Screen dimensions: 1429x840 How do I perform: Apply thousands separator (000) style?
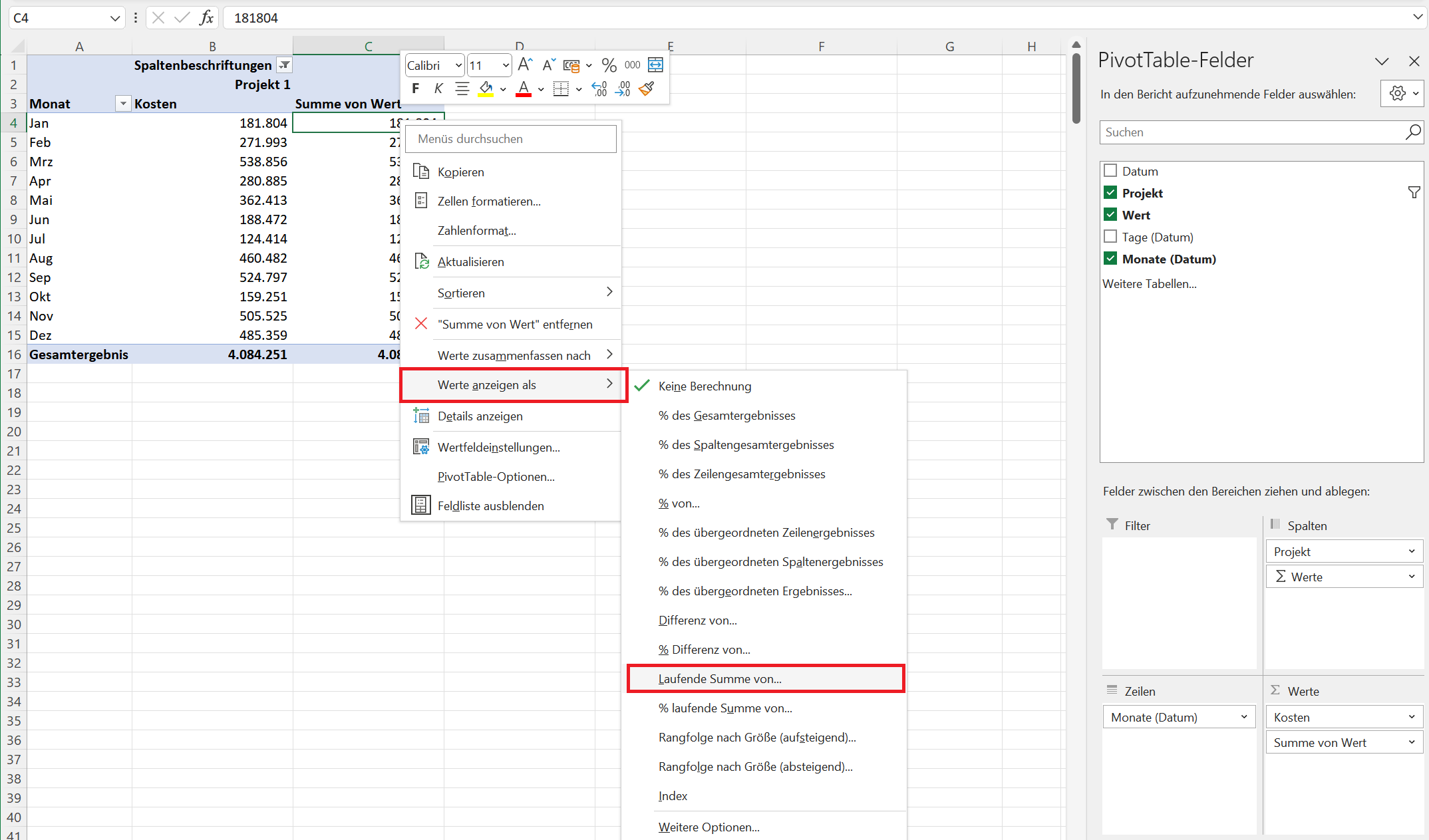click(633, 65)
